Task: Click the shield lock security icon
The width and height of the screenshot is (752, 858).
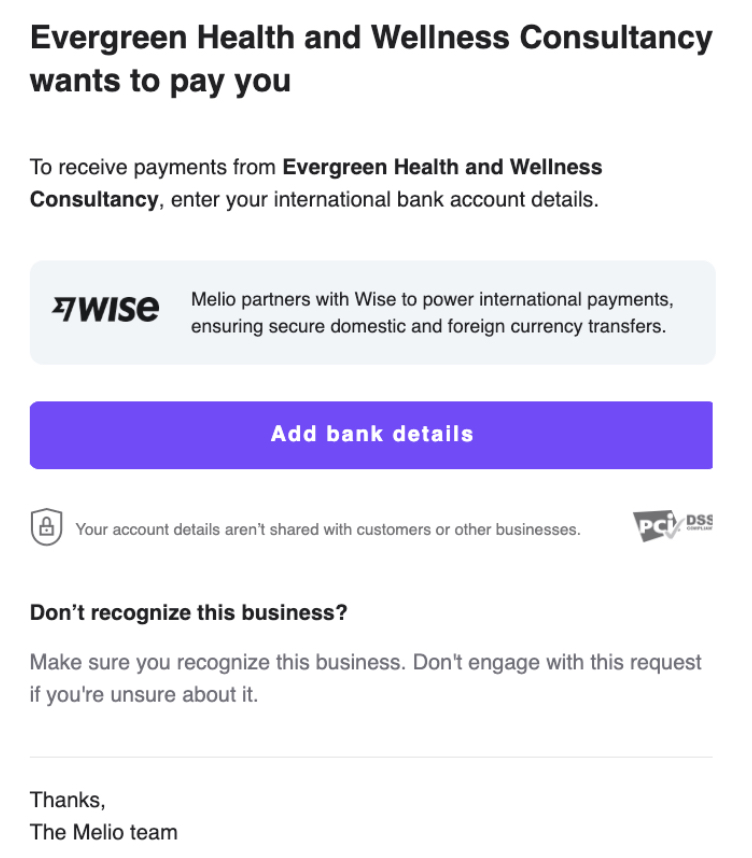Action: coord(47,527)
